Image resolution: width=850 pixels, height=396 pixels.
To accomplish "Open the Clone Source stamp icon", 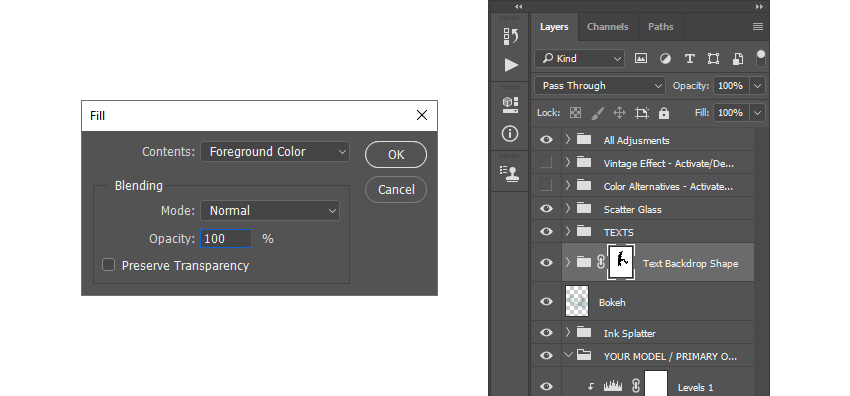I will click(x=510, y=173).
